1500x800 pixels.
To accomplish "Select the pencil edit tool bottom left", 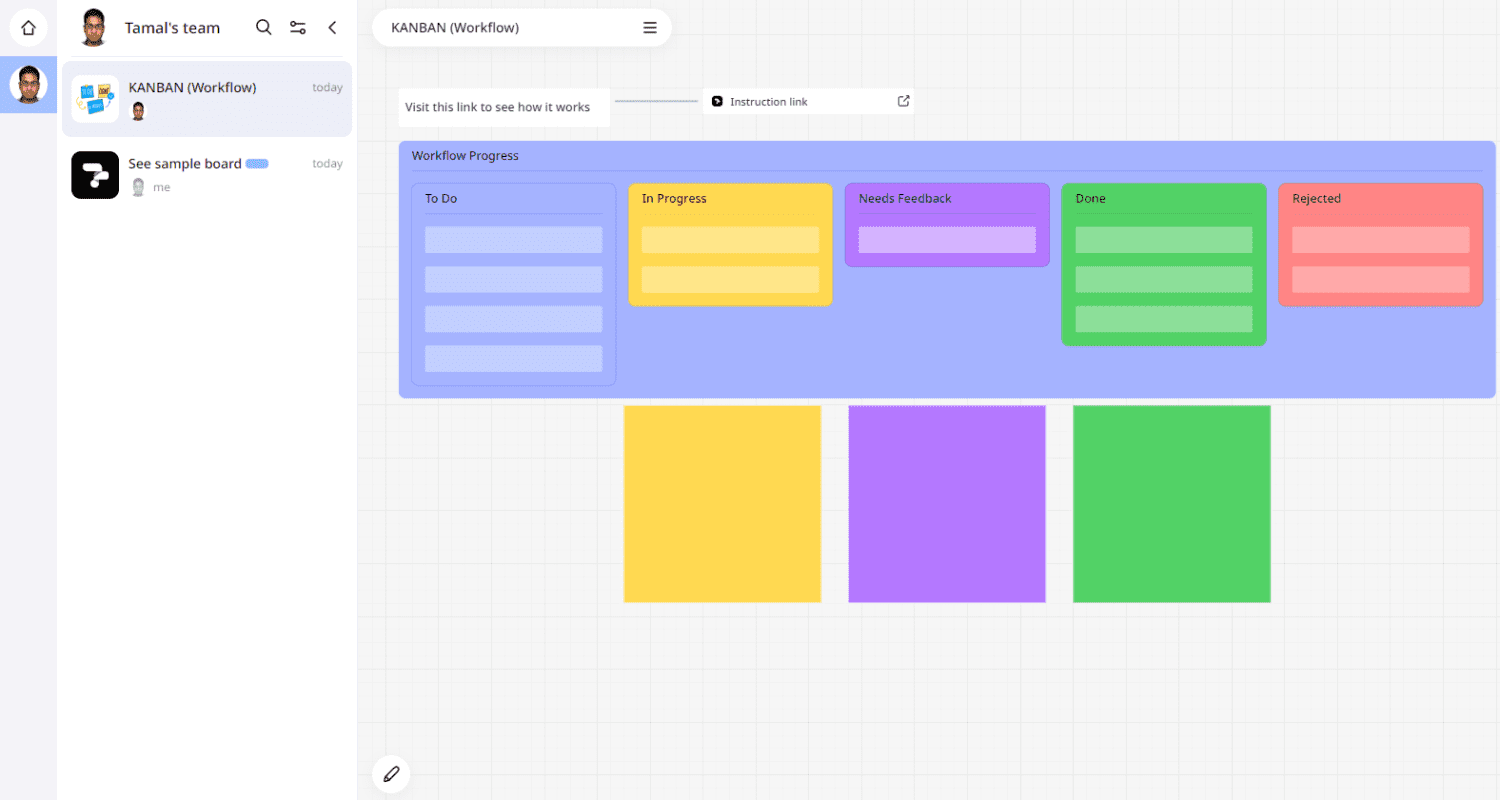I will (391, 773).
